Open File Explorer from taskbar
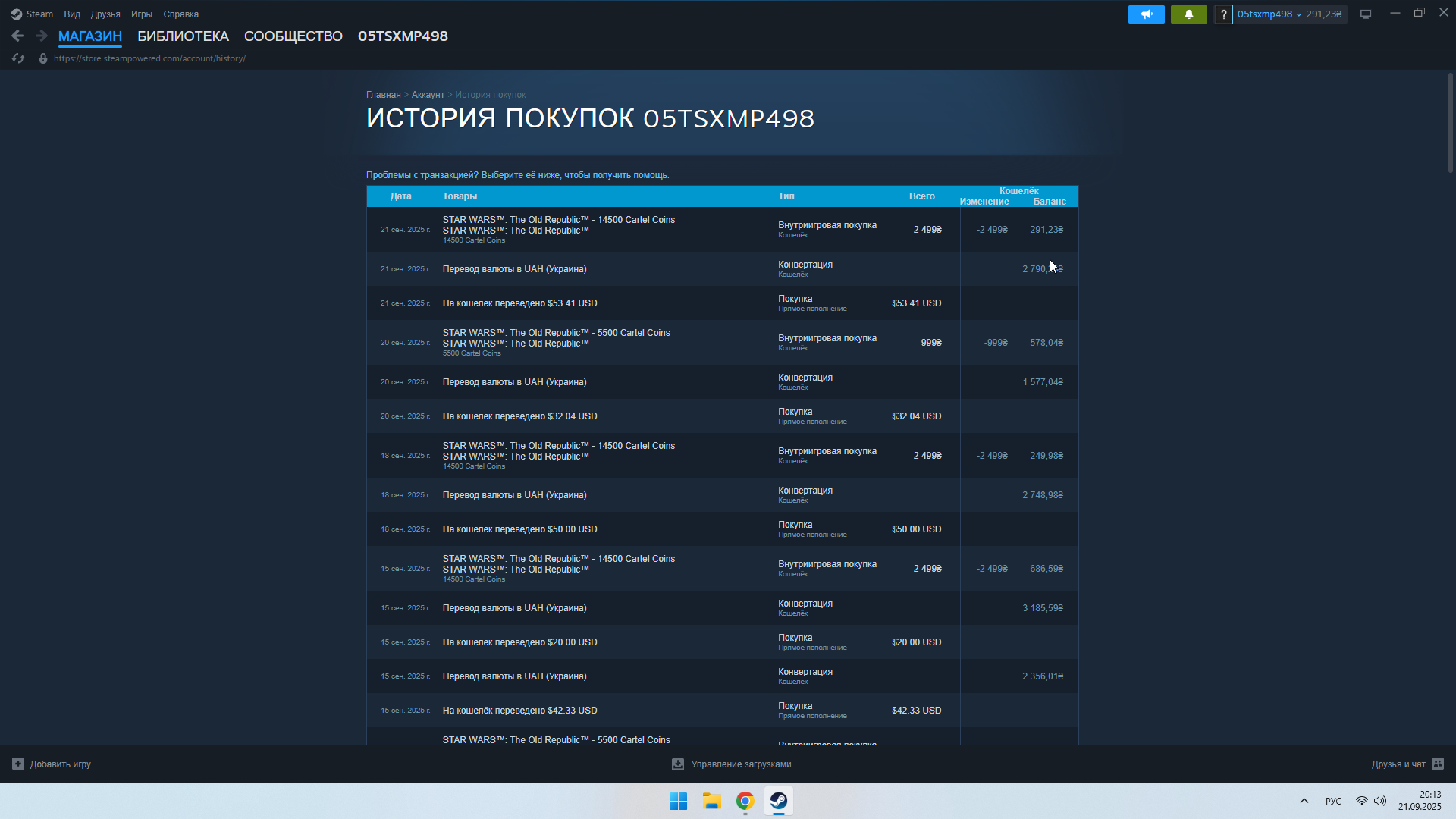This screenshot has width=1456, height=819. click(x=711, y=801)
